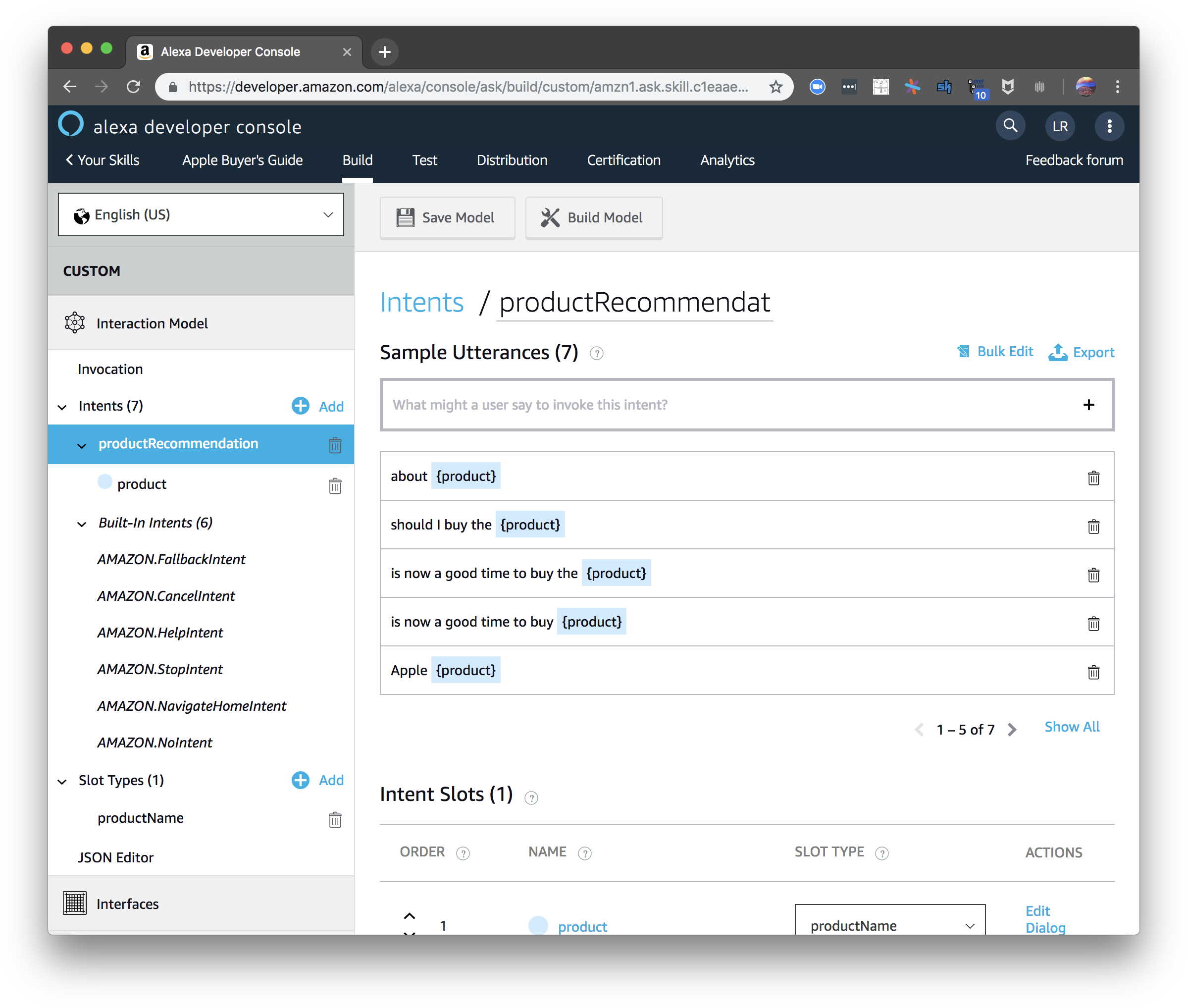
Task: Go back using the browser back arrow
Action: click(70, 87)
